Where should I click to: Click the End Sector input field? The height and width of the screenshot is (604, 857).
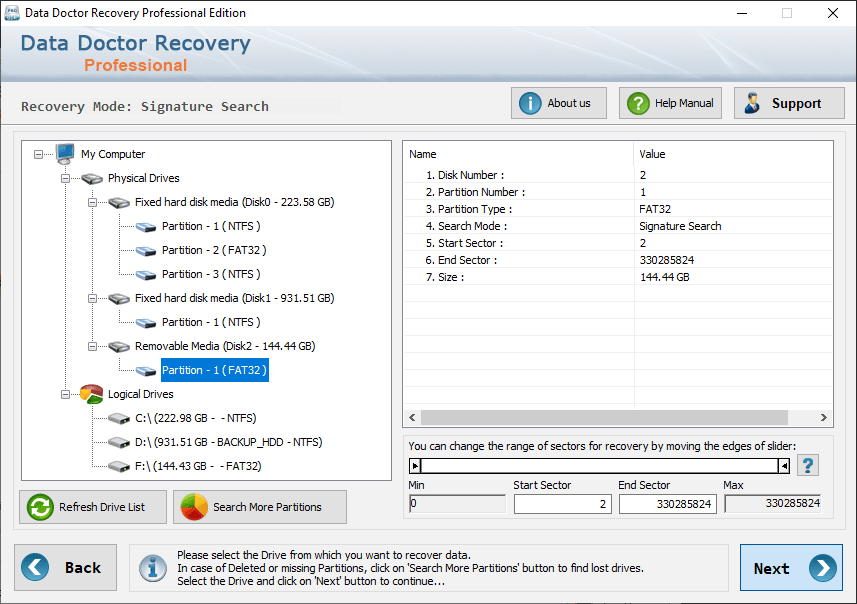tap(667, 504)
